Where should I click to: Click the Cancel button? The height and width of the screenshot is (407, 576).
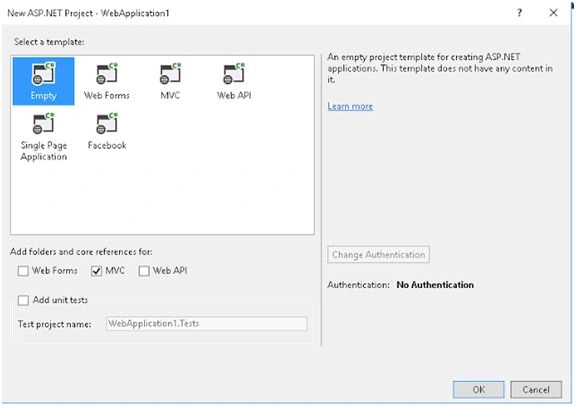click(536, 389)
